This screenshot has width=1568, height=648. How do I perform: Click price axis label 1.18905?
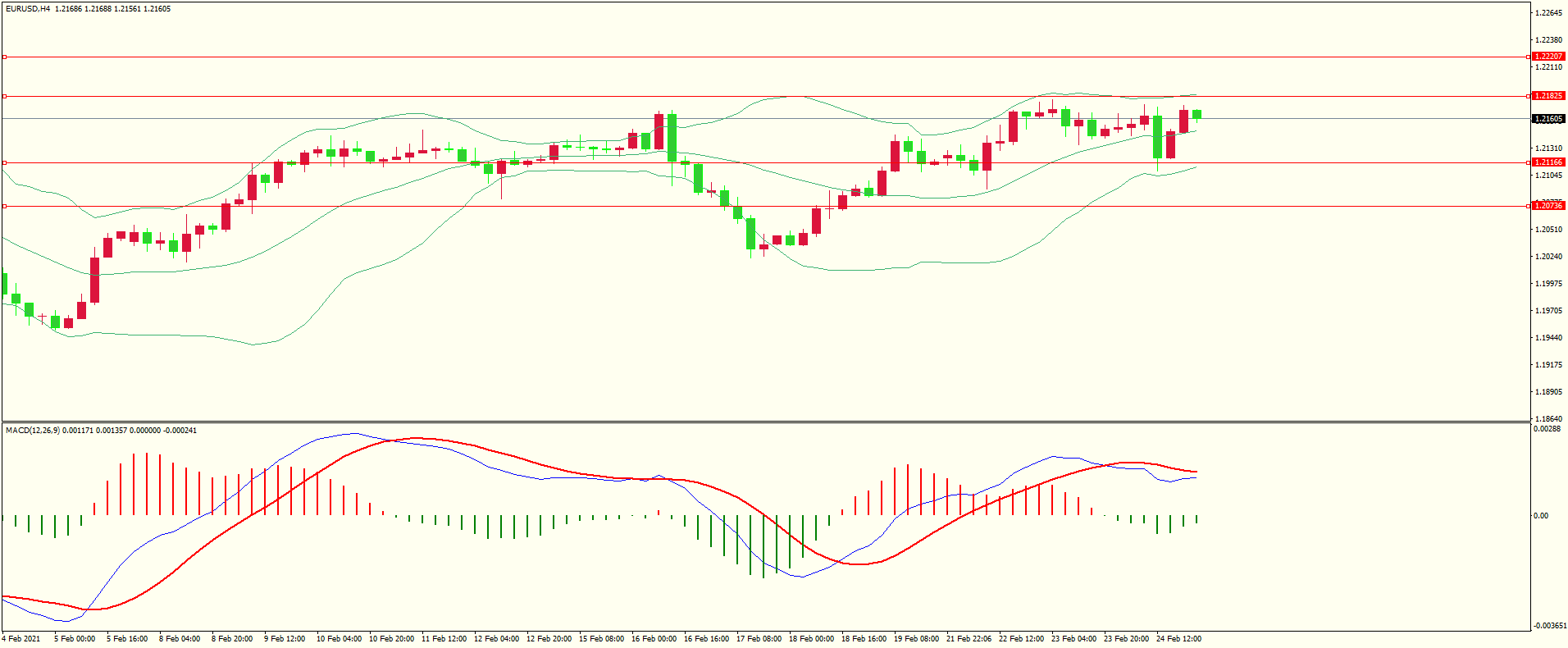(x=1548, y=392)
